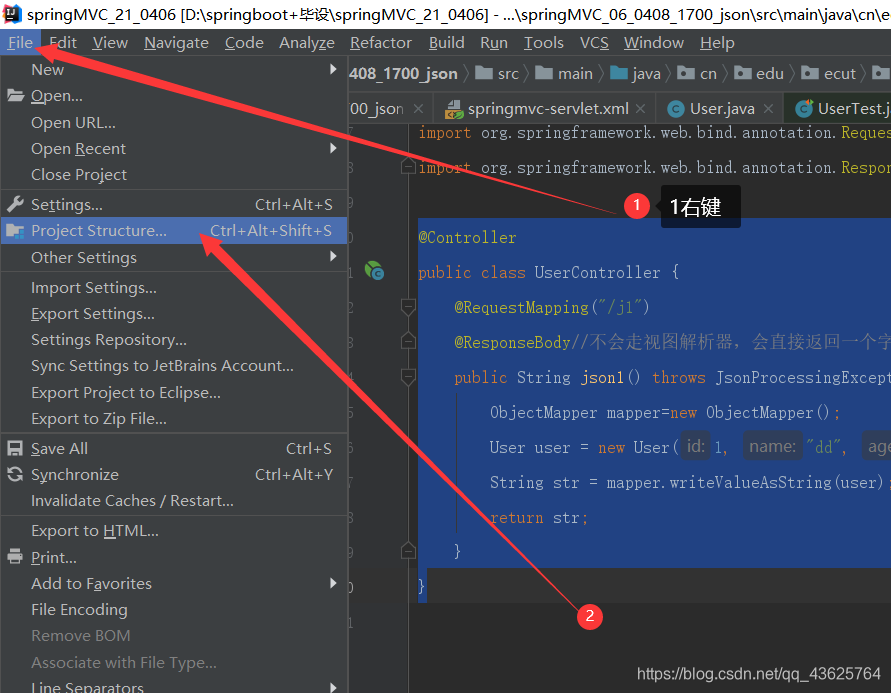Click the 408_1700_json breadcrumb segment

403,73
